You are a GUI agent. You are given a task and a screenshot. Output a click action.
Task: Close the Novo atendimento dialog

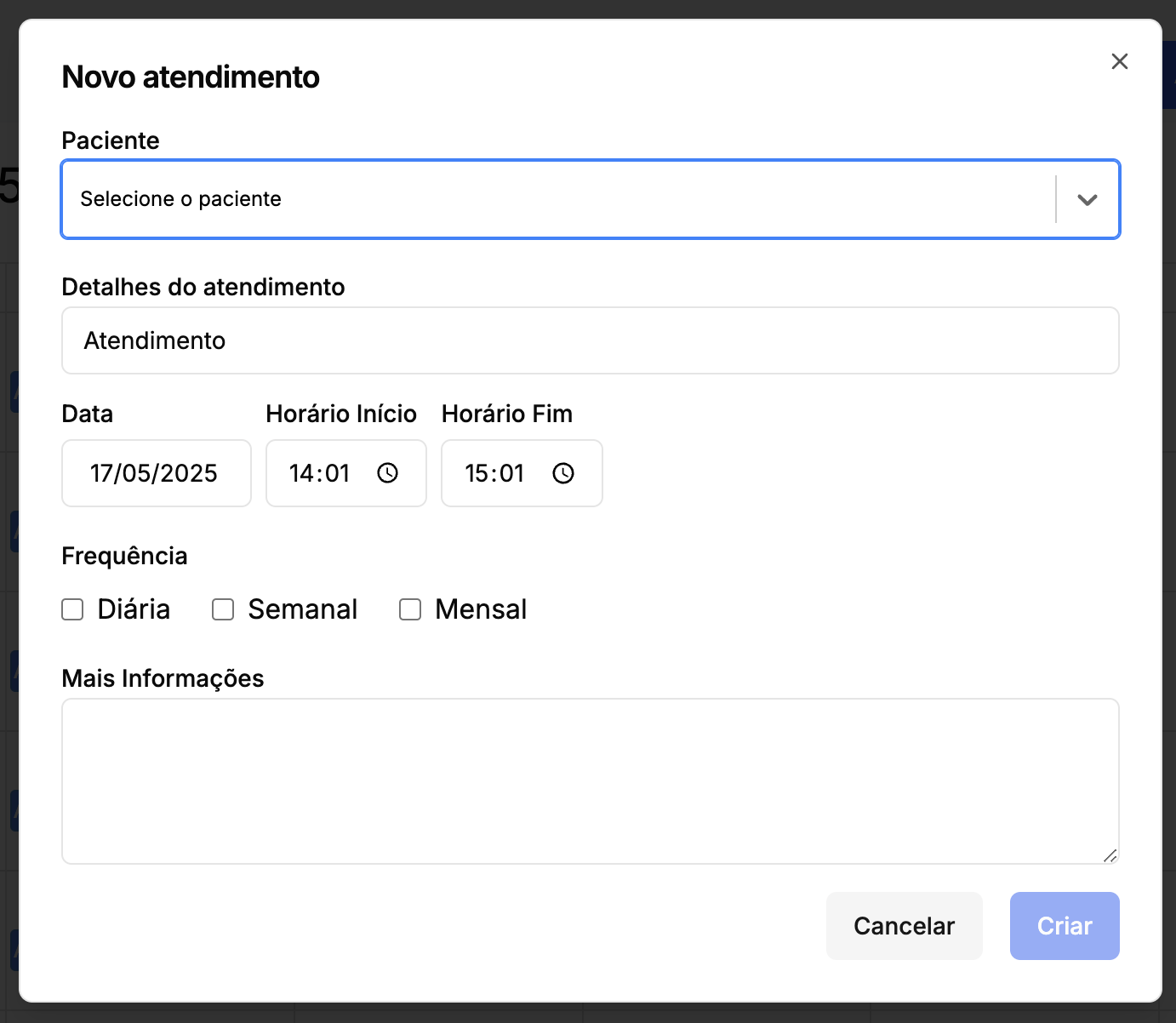pos(1119,61)
